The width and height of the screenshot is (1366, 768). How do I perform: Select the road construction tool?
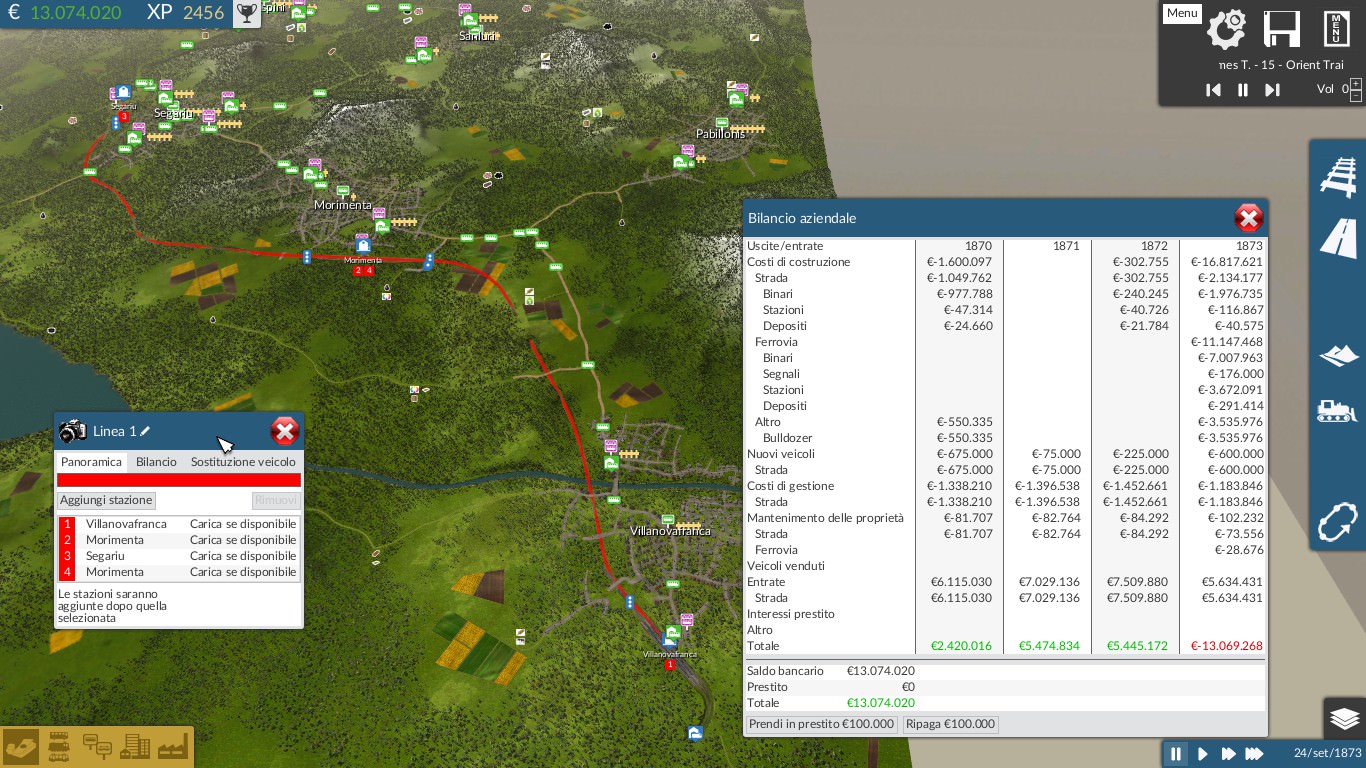click(1338, 239)
